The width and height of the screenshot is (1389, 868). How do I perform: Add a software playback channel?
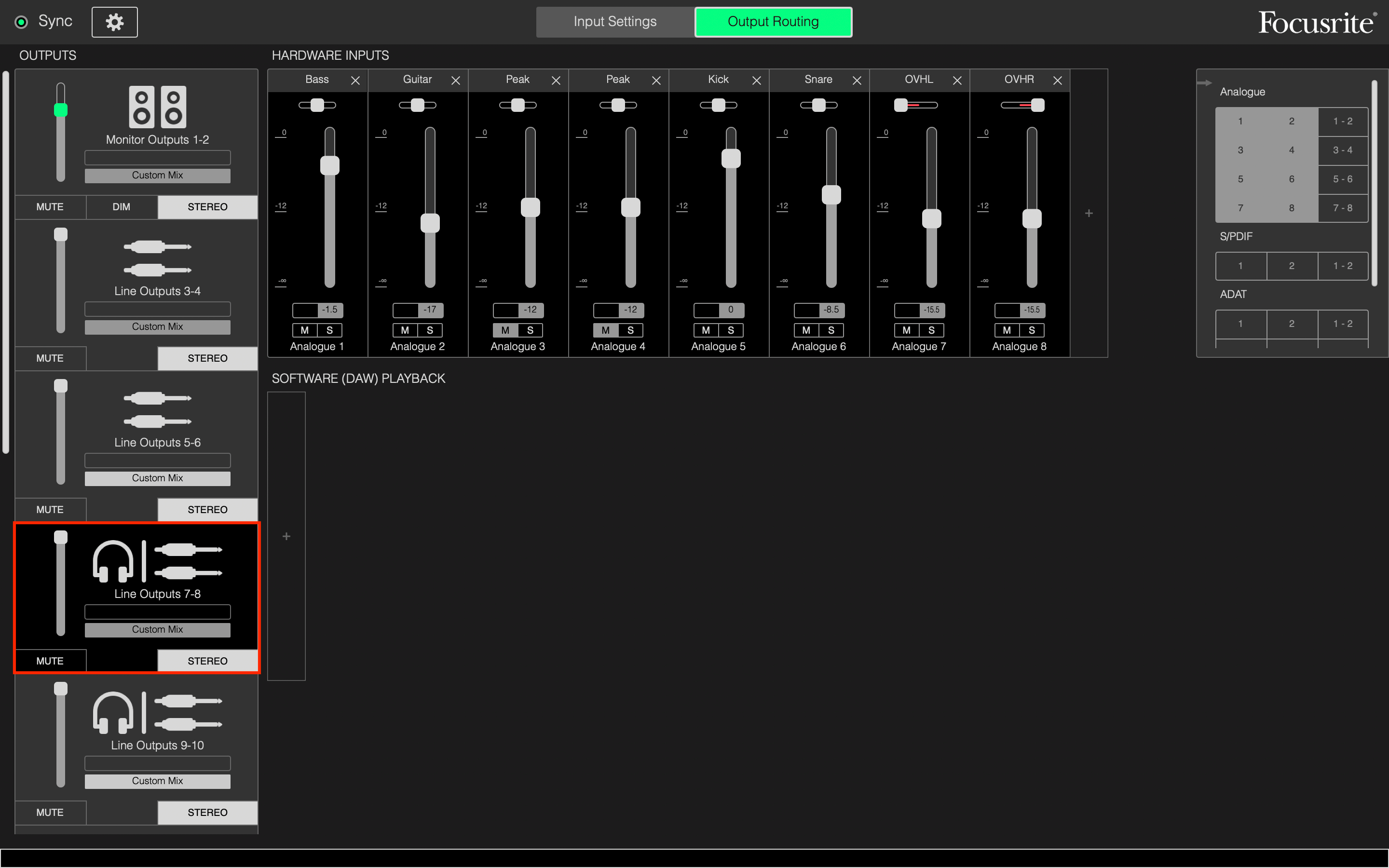(286, 536)
